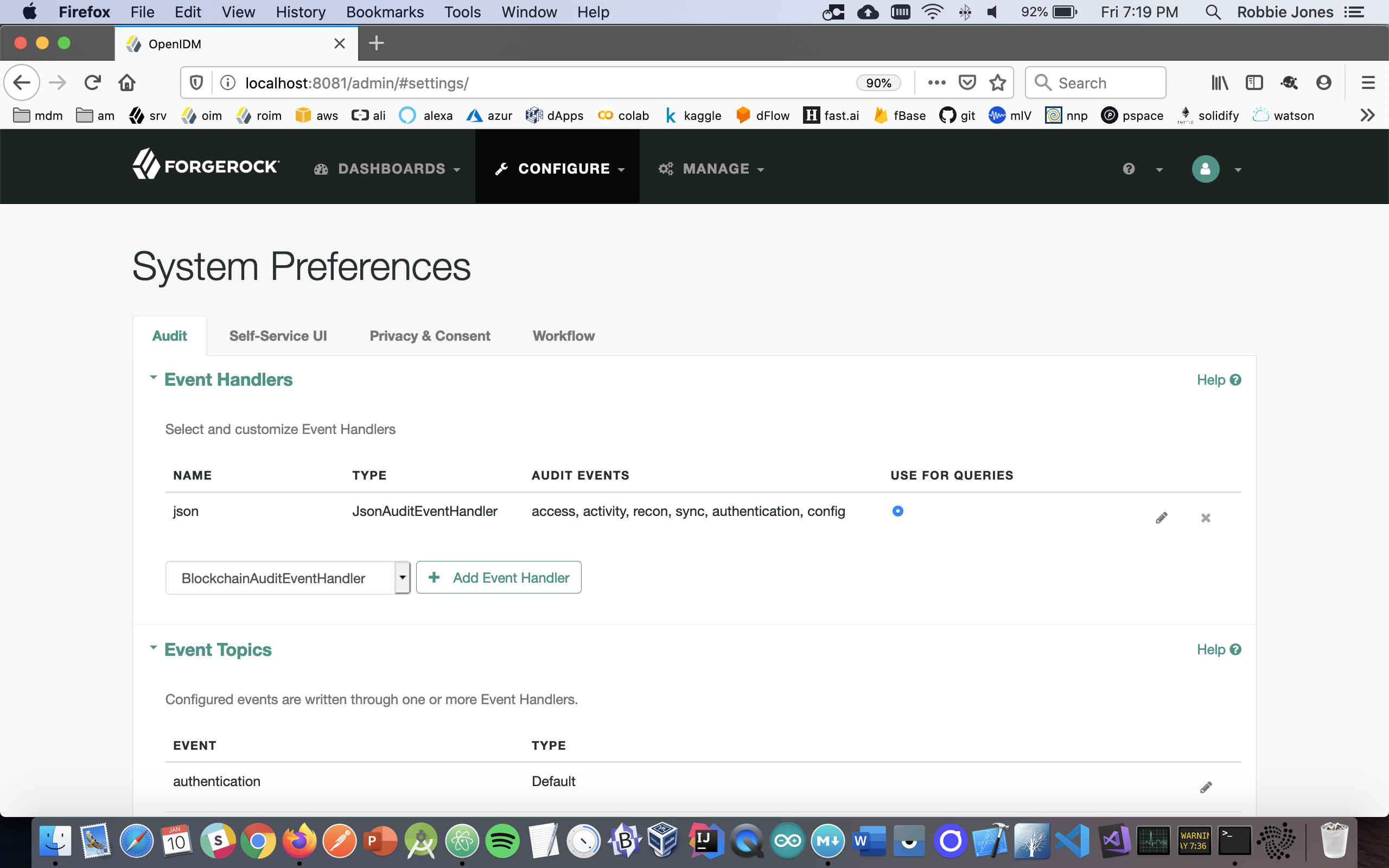
Task: Collapse the Event Handlers section
Action: [153, 378]
